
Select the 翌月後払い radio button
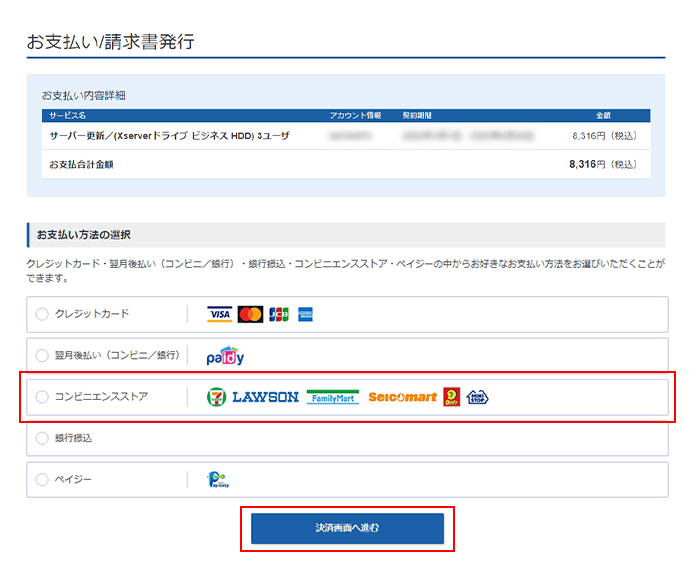42,356
